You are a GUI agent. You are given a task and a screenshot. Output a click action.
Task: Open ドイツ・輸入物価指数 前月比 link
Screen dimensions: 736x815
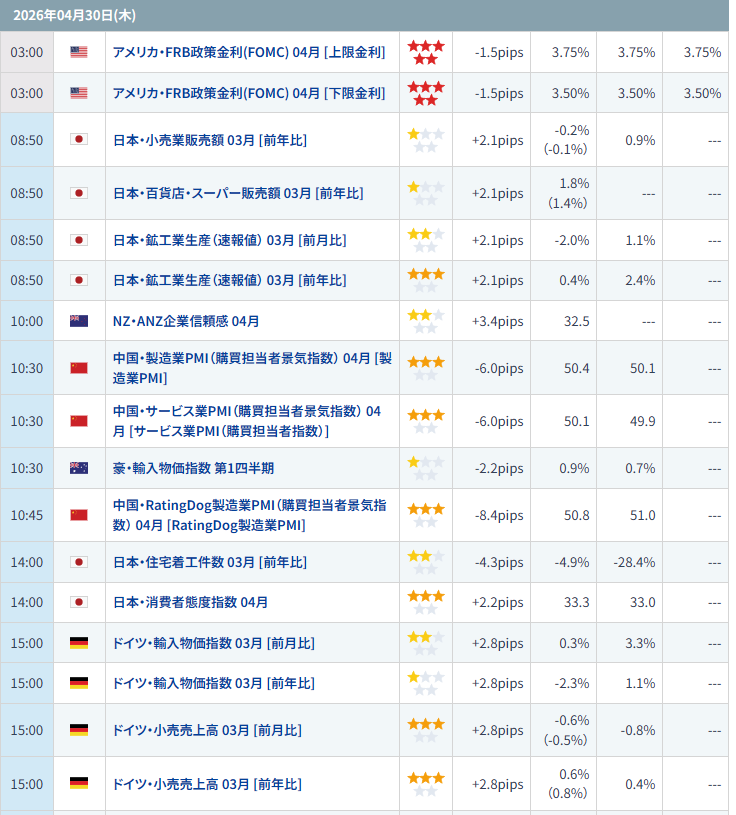[x=214, y=643]
